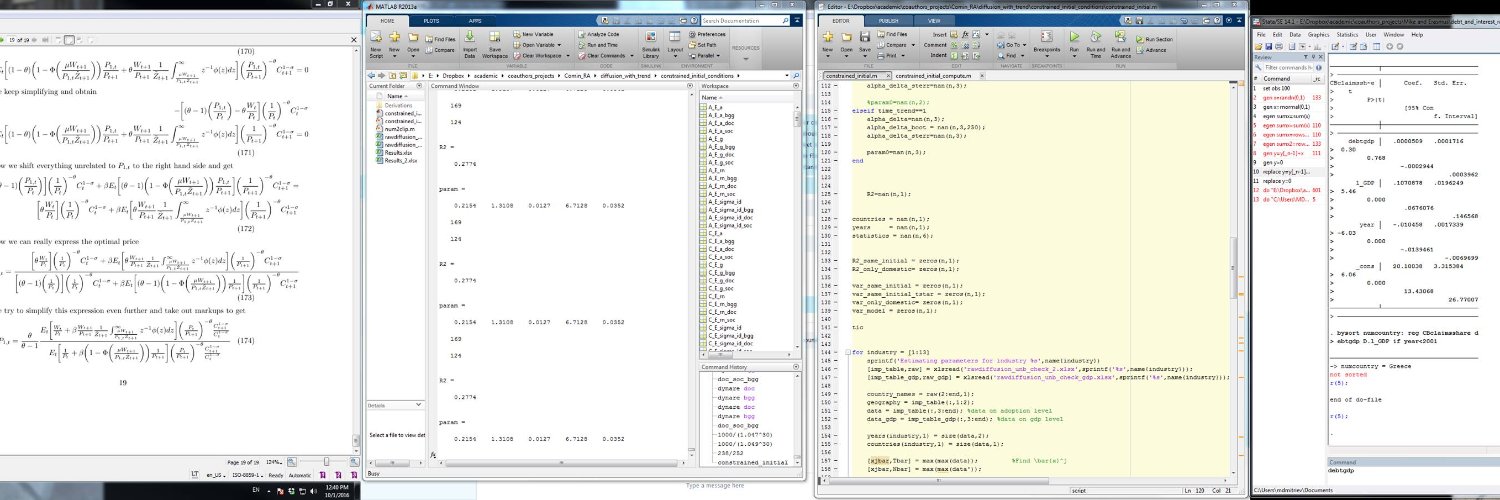Open Graphics menu in Stata

tap(1320, 34)
